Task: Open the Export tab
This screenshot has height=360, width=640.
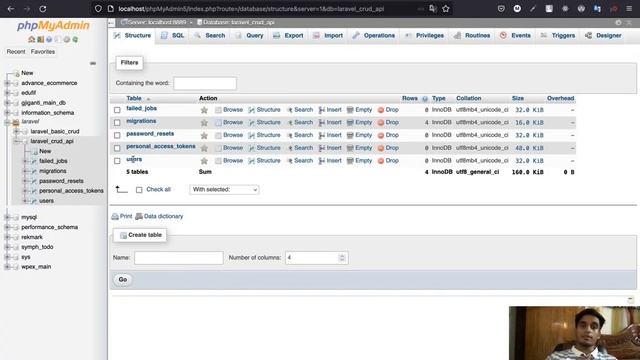Action: pyautogui.click(x=289, y=36)
